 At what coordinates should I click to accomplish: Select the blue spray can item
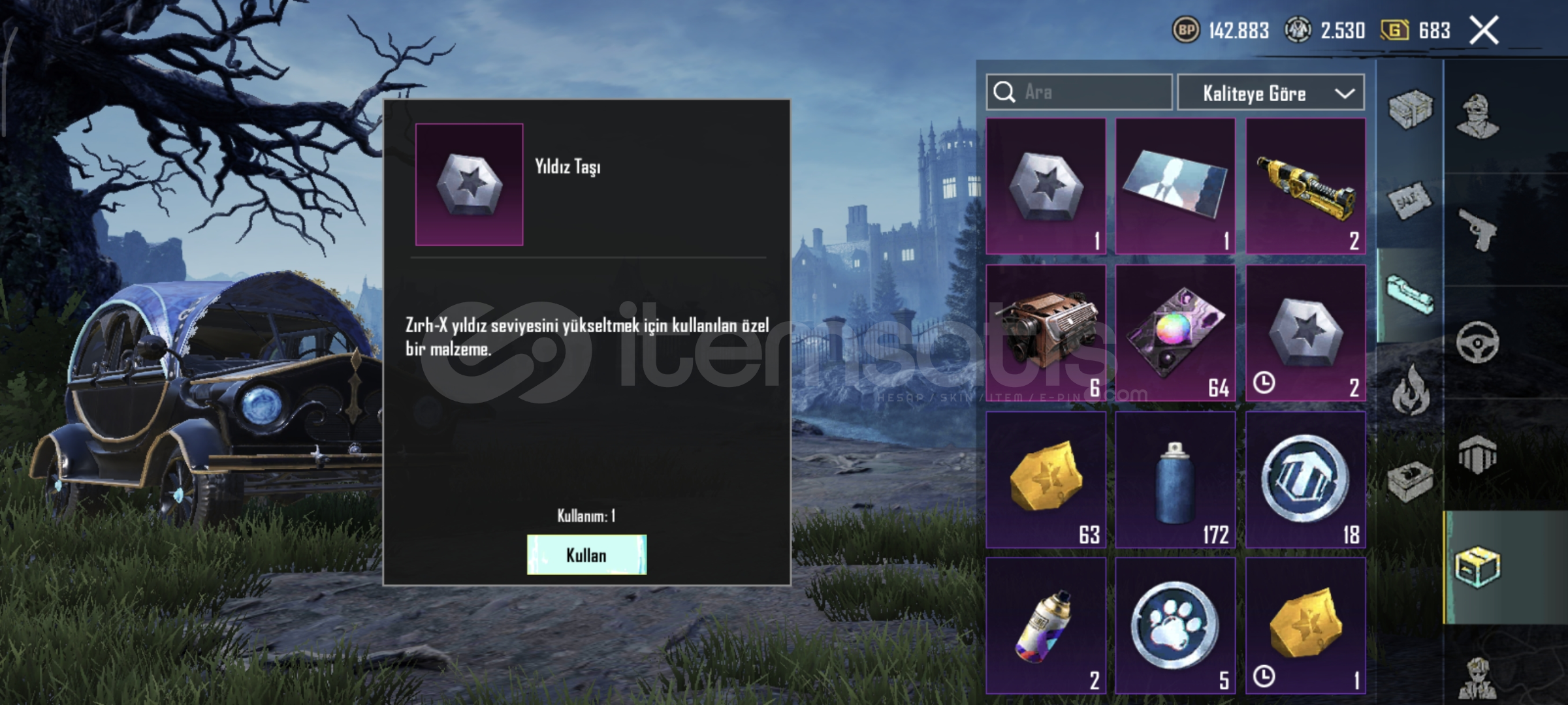[x=1175, y=479]
